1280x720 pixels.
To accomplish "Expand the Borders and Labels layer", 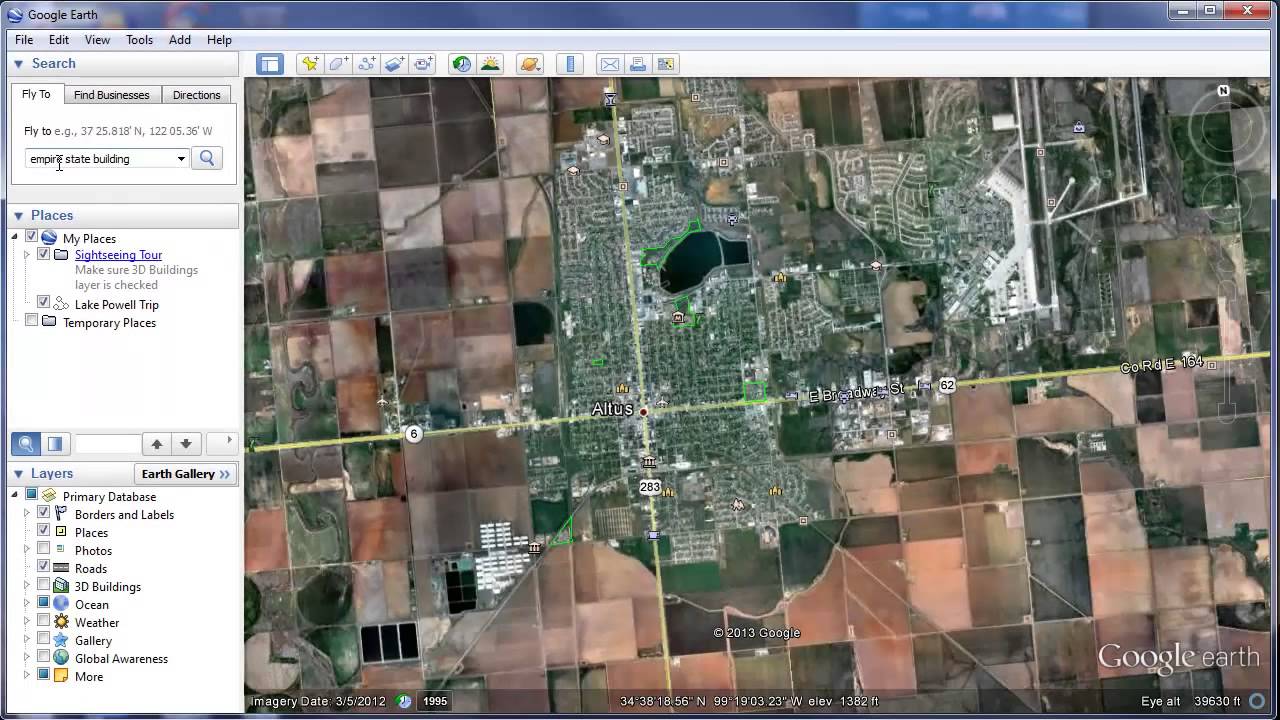I will pos(27,513).
